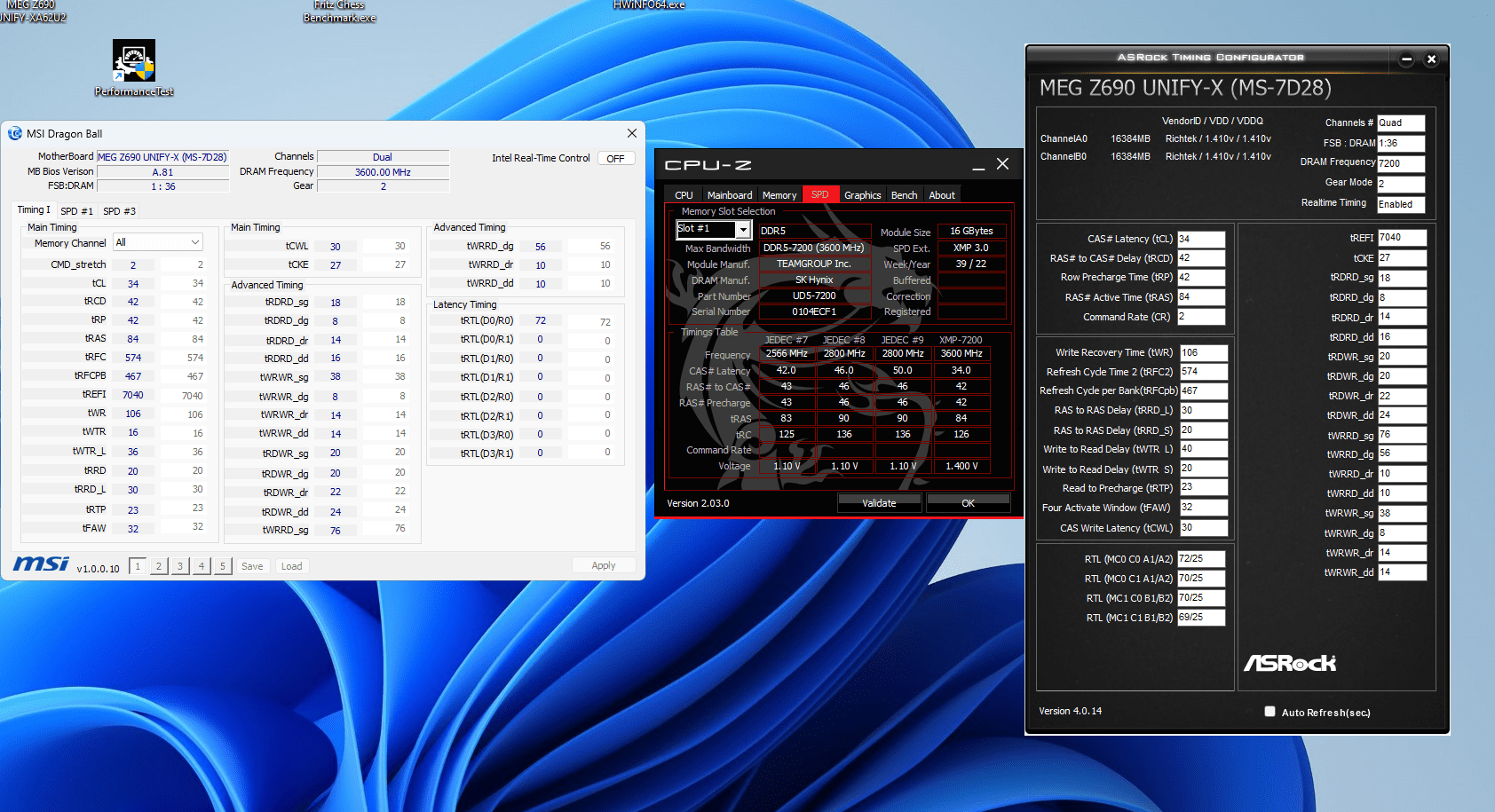Edit the tCL value field in Dragon Ball
Screen dimensions: 1495x812
tap(133, 284)
